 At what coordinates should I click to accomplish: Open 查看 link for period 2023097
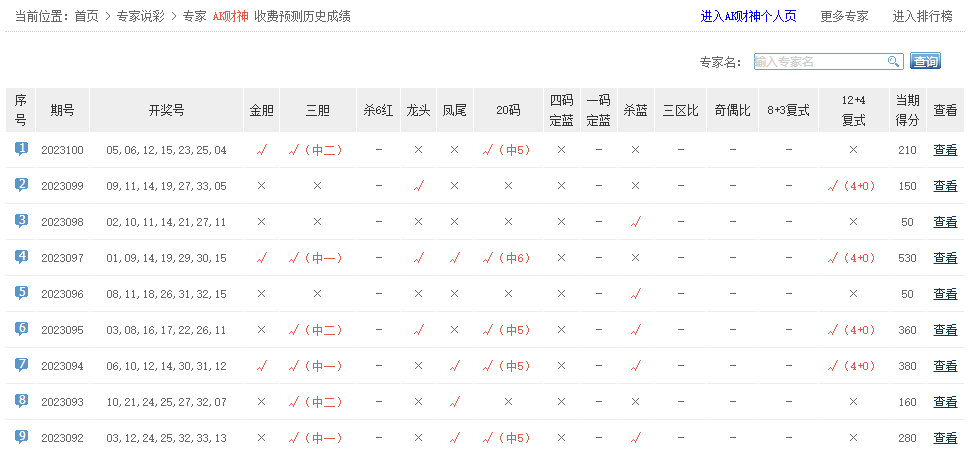tap(944, 258)
